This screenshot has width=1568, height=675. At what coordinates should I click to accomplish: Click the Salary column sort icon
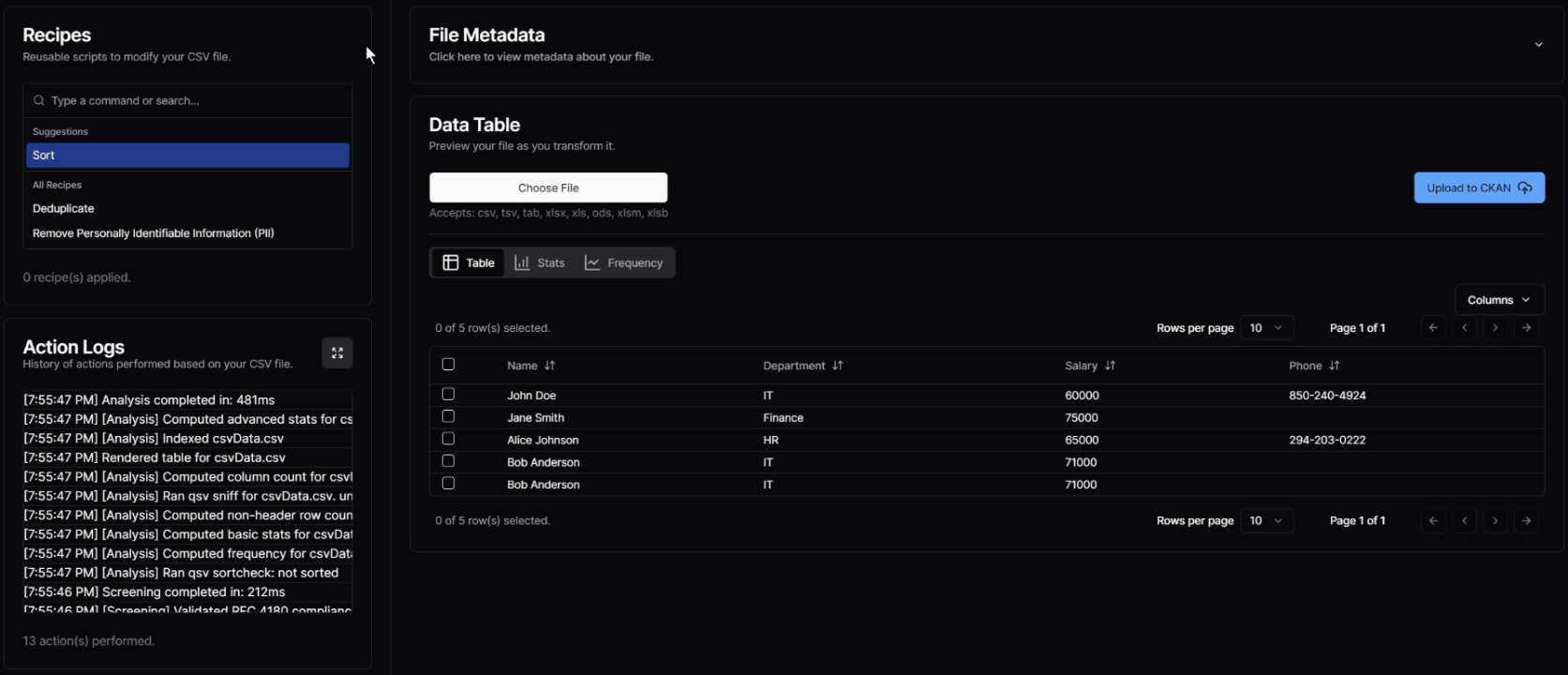1110,366
